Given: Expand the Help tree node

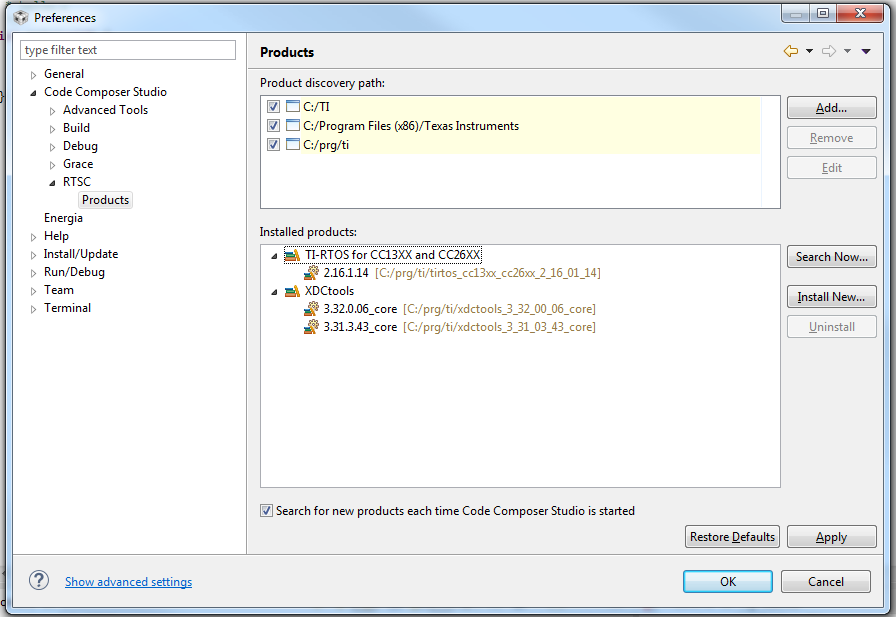Looking at the screenshot, I should point(33,237).
